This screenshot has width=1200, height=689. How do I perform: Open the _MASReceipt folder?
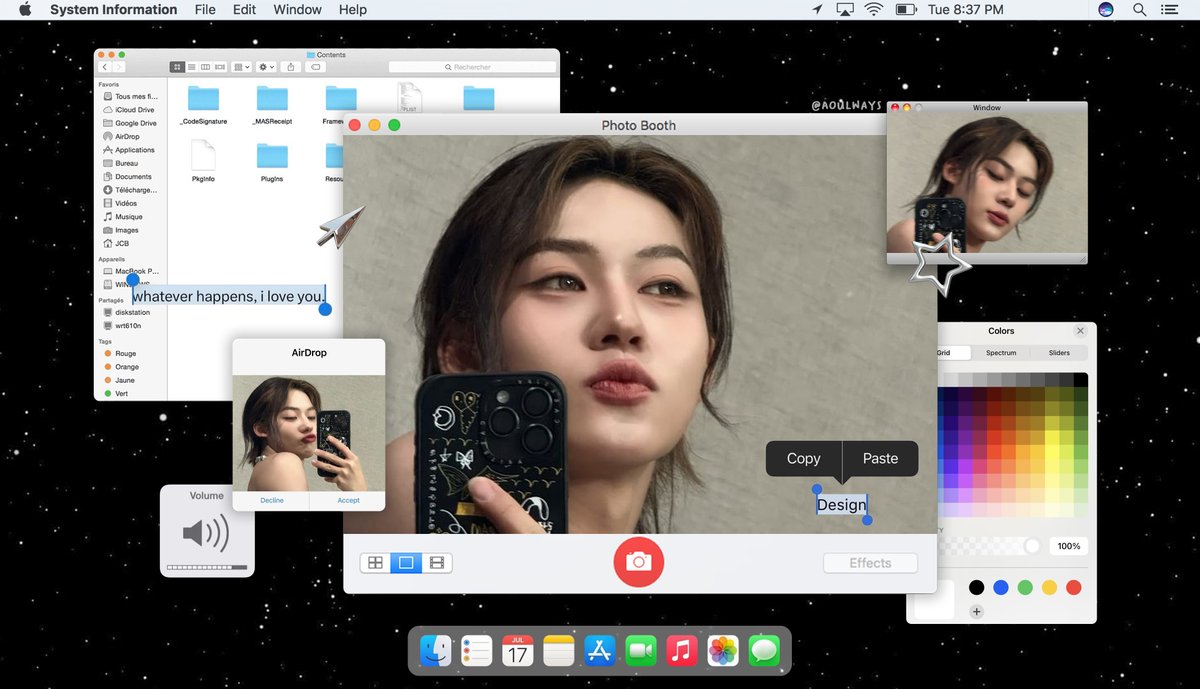point(272,104)
